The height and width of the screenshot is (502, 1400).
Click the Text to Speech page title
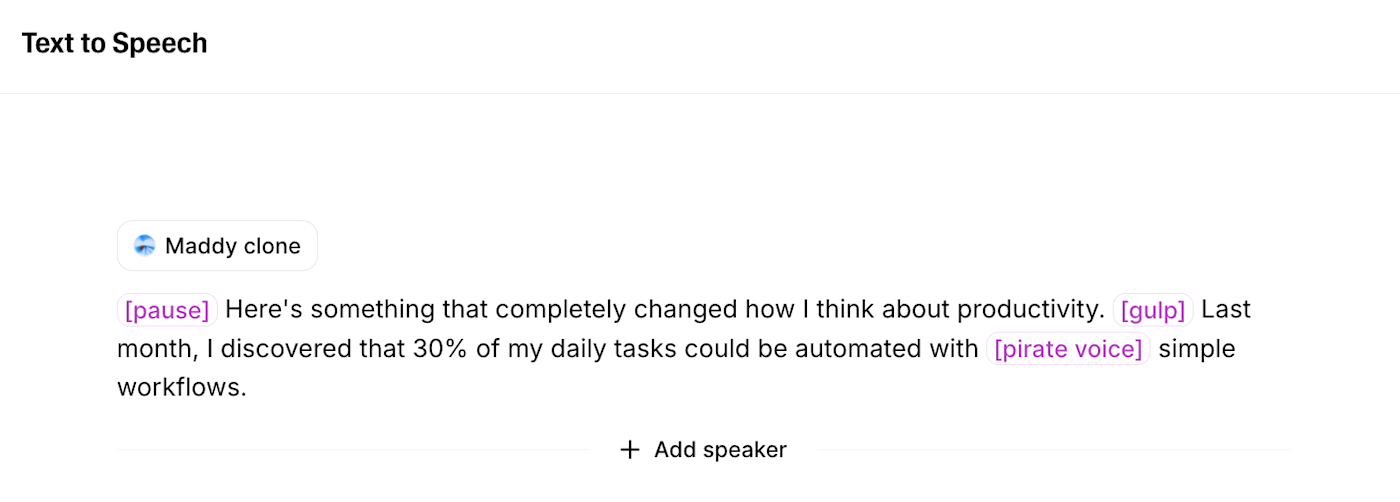point(114,43)
